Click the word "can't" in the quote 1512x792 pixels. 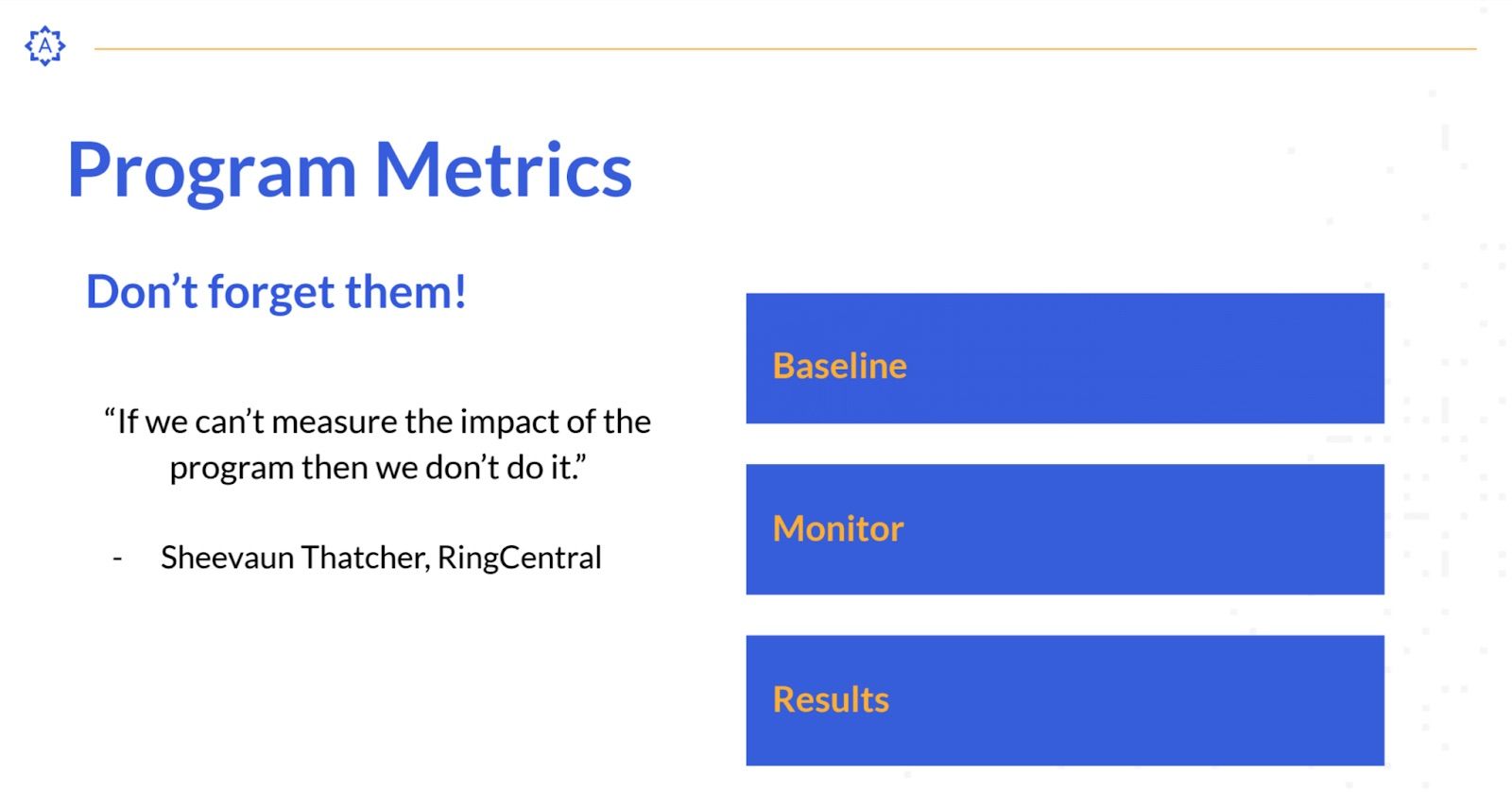click(229, 422)
